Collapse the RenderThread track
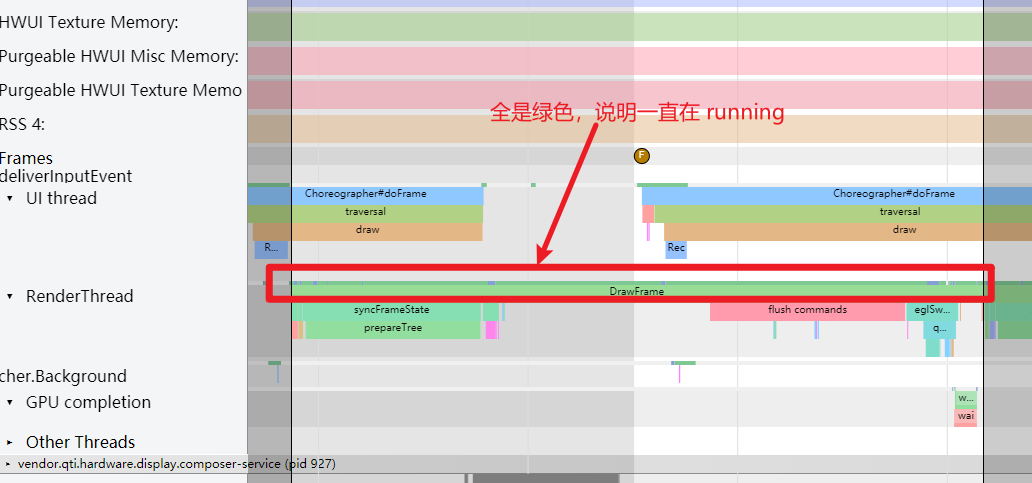This screenshot has height=483, width=1032. [11, 296]
